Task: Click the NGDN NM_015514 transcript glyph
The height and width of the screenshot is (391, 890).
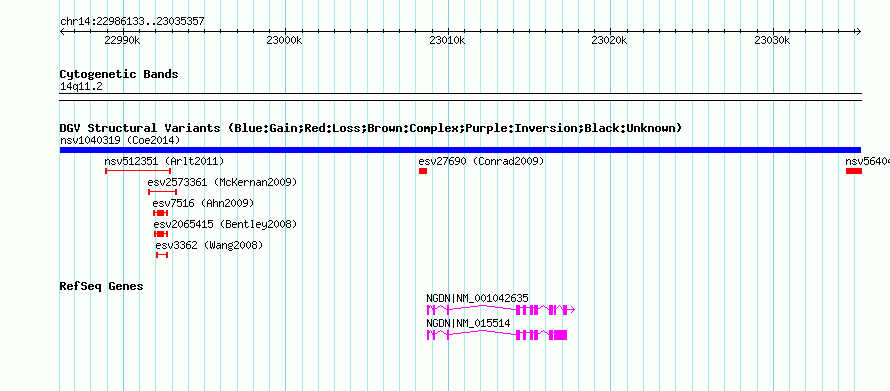Action: pyautogui.click(x=497, y=335)
